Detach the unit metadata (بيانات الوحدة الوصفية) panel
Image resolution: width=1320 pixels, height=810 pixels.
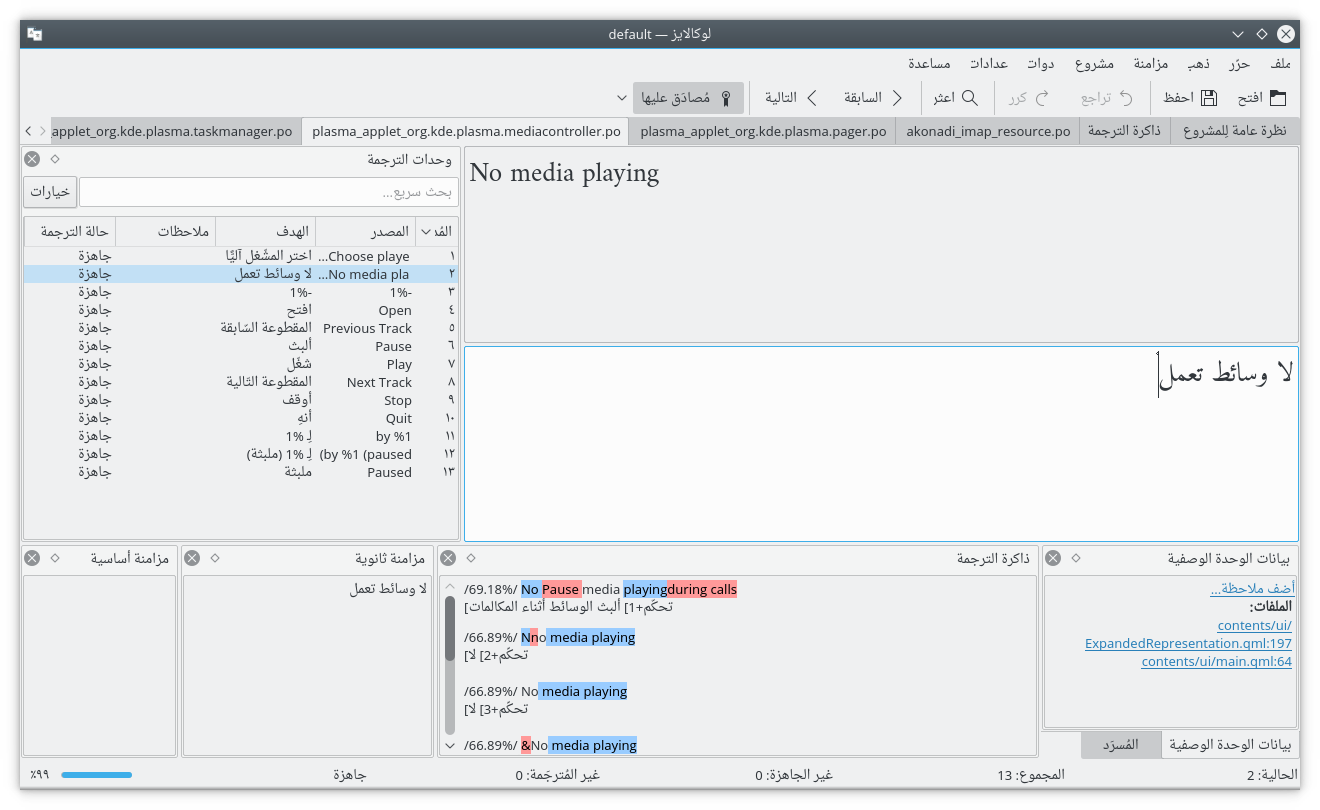(x=1075, y=558)
